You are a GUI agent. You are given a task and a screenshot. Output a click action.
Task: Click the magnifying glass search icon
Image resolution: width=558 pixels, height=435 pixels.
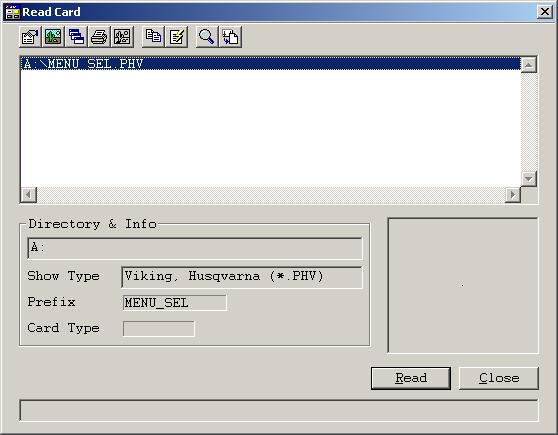click(207, 37)
